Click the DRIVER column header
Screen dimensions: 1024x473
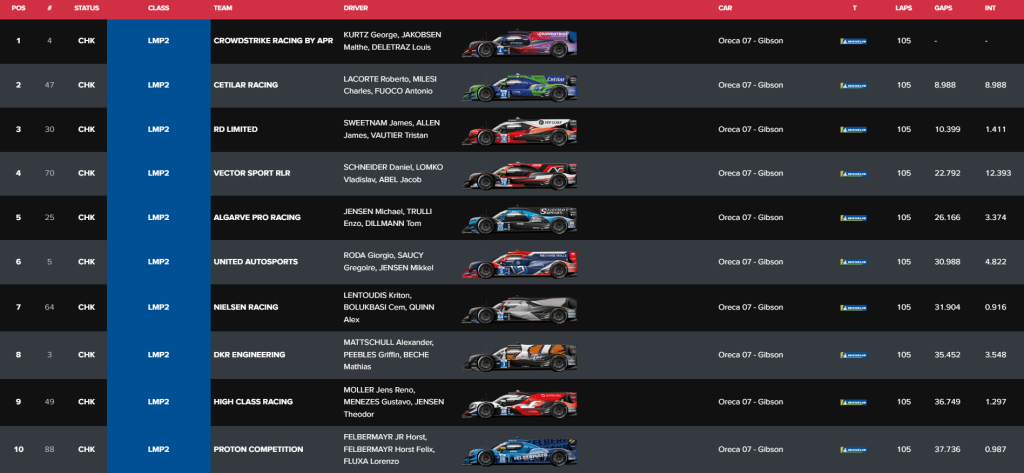pyautogui.click(x=355, y=8)
